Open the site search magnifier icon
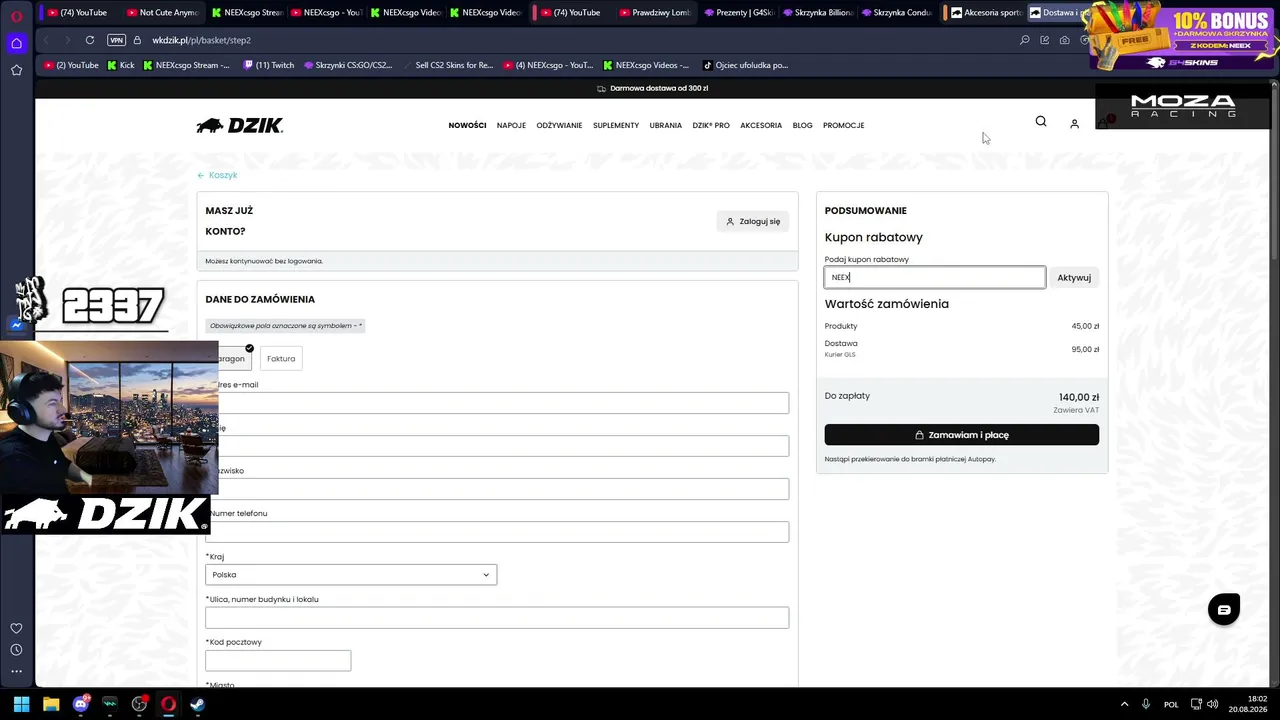 tap(1041, 121)
